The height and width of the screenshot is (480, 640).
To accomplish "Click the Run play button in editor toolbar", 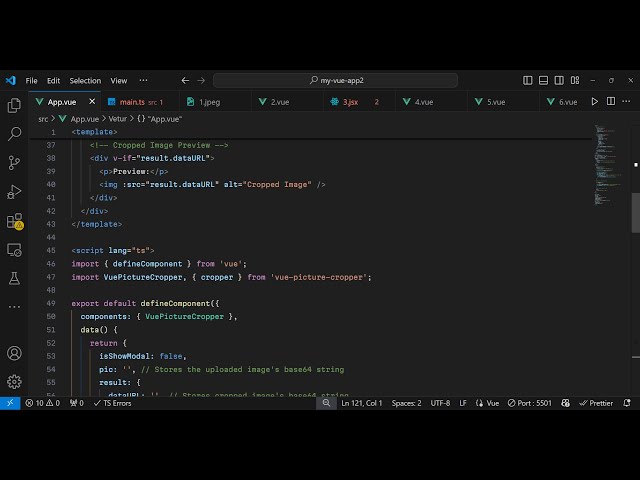I will point(595,101).
